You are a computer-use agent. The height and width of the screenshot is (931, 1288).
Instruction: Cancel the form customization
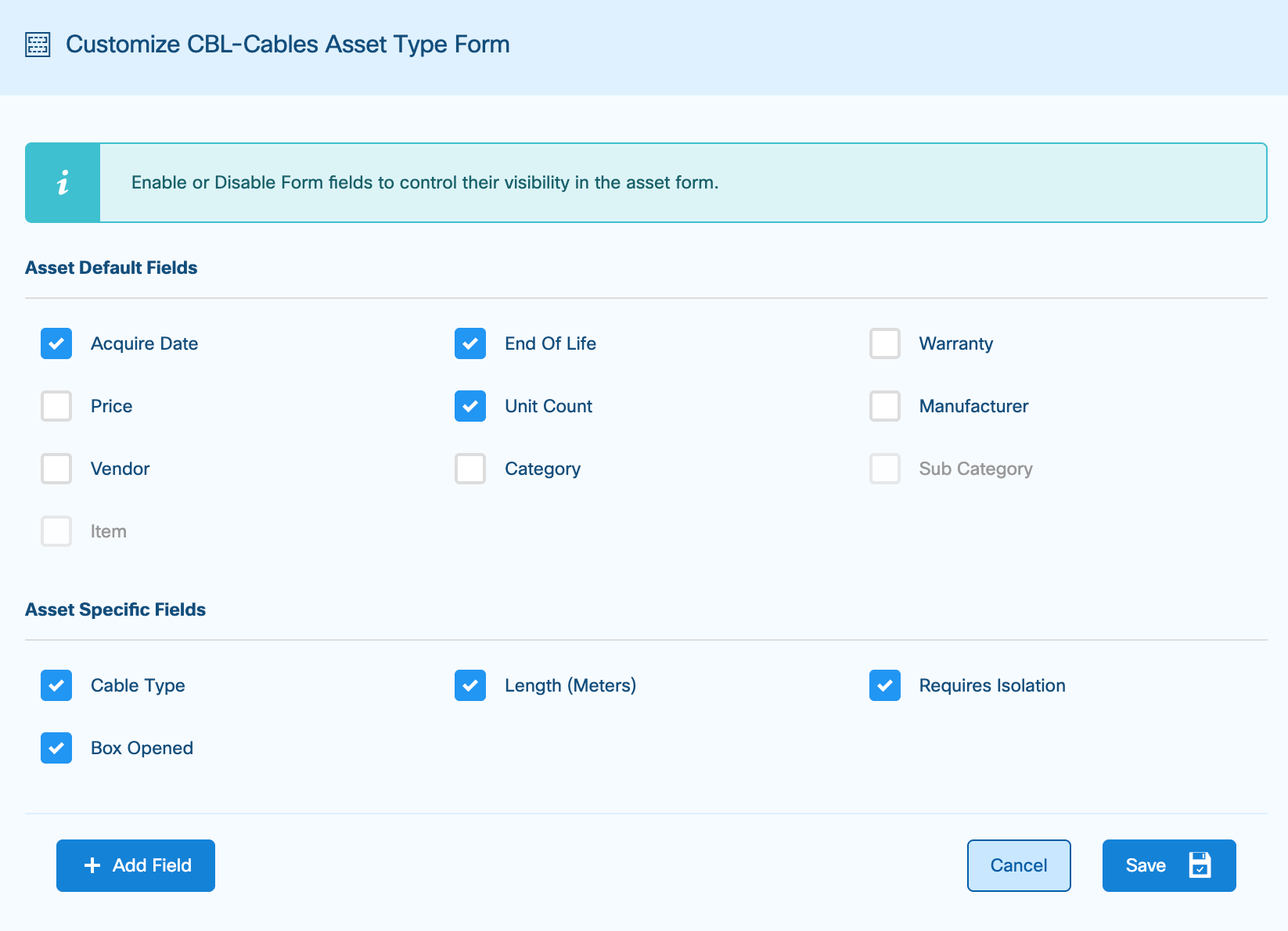tap(1018, 865)
